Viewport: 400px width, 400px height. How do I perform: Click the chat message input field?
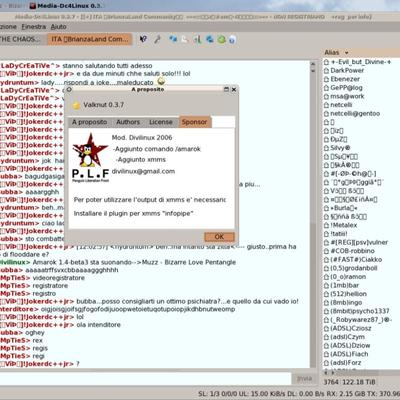click(145, 379)
